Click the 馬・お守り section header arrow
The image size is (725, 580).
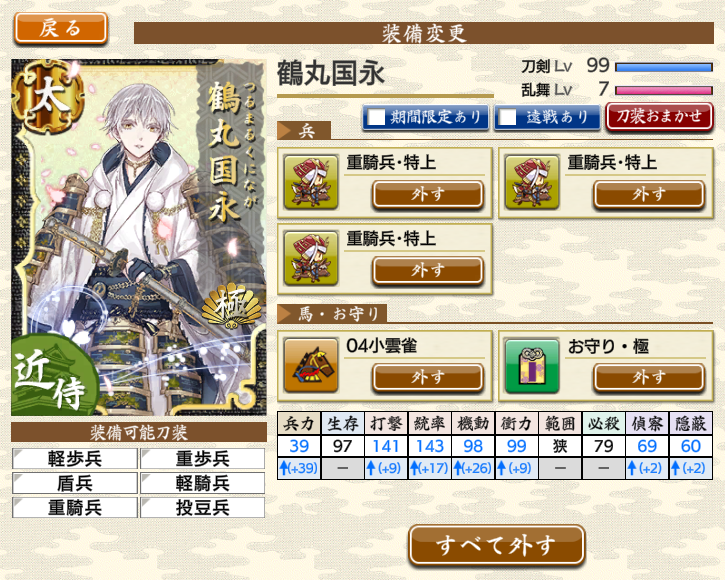283,314
